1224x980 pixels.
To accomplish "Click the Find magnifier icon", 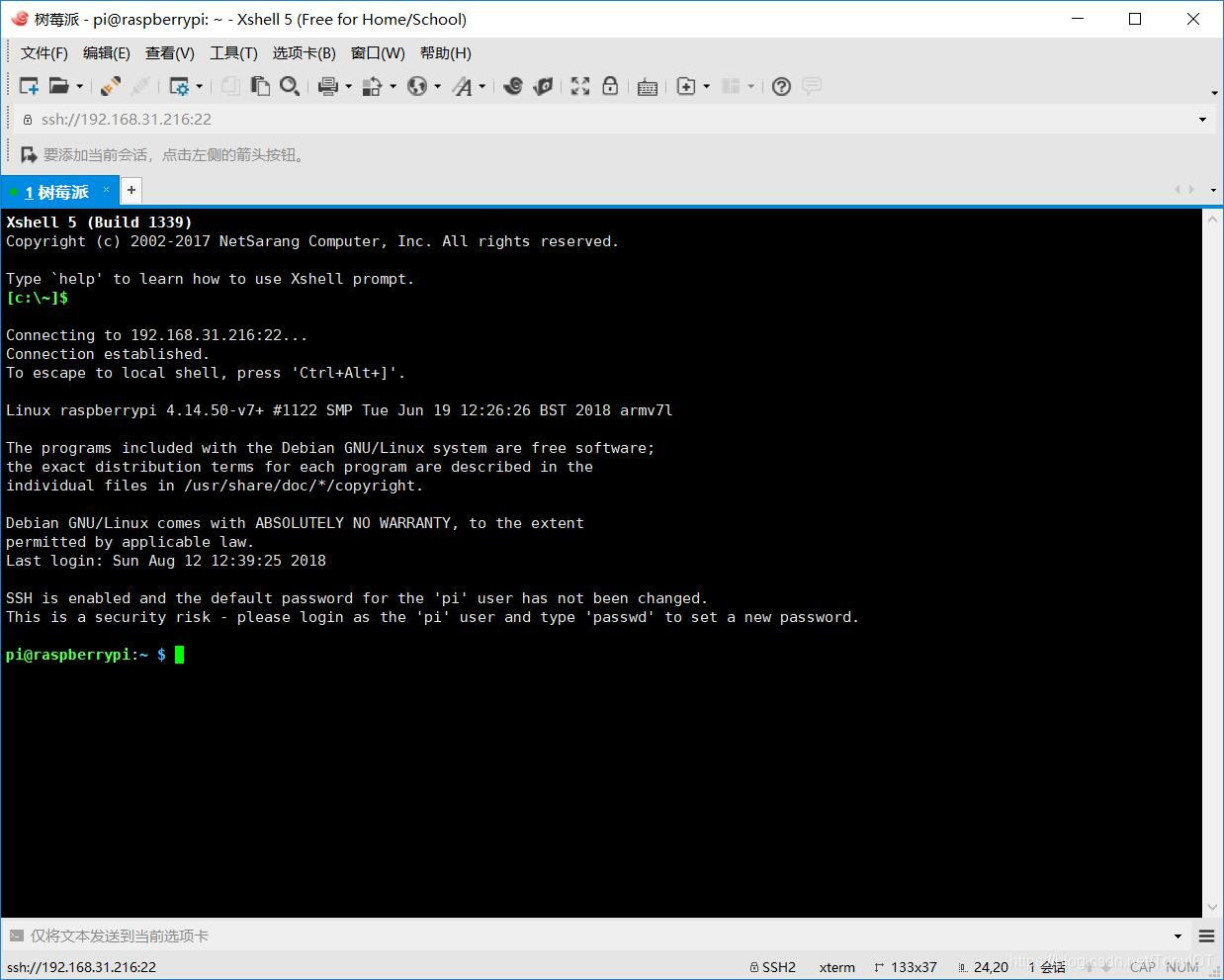I will tap(290, 86).
